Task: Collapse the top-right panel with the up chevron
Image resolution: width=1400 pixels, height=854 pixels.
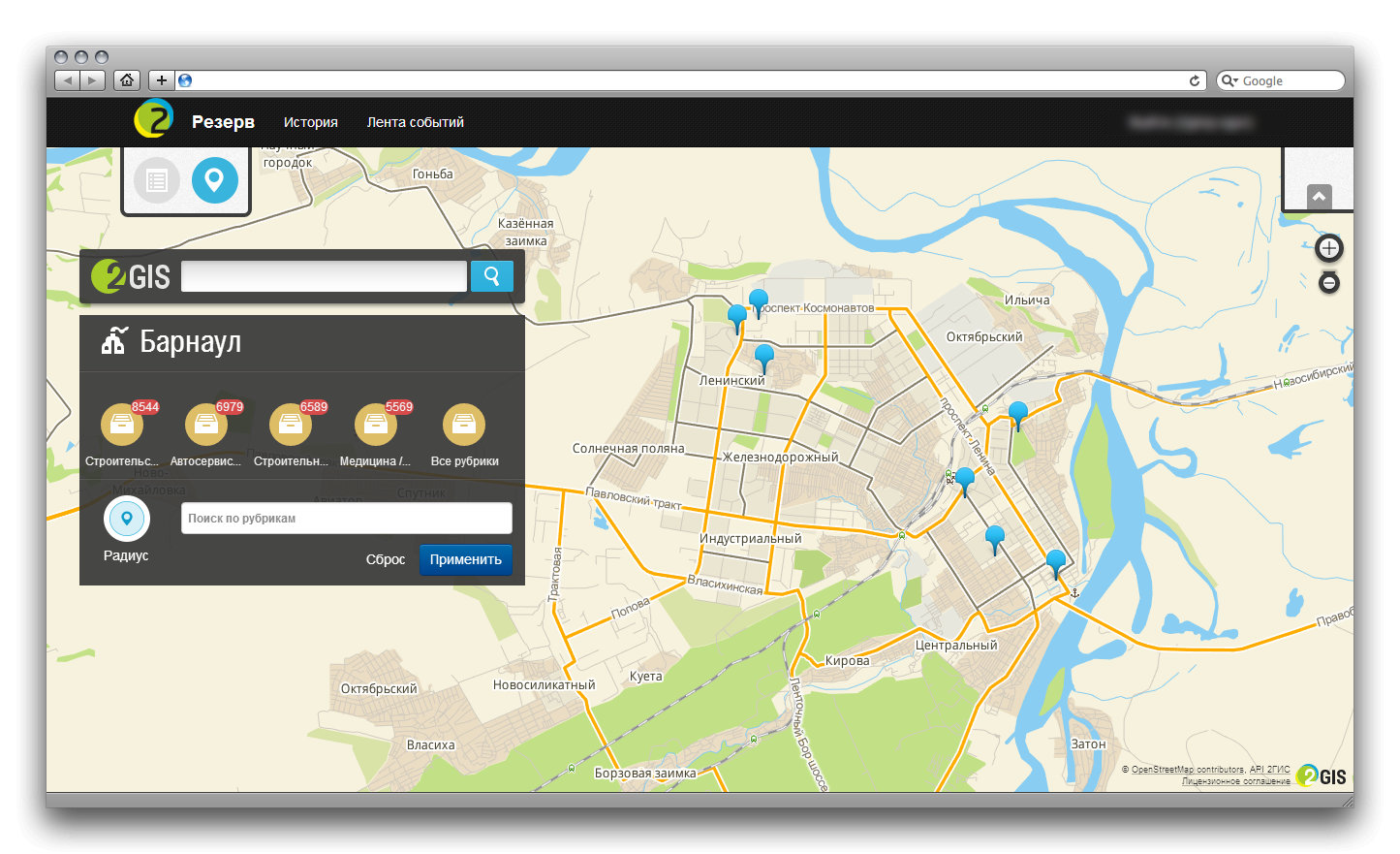Action: [x=1319, y=197]
